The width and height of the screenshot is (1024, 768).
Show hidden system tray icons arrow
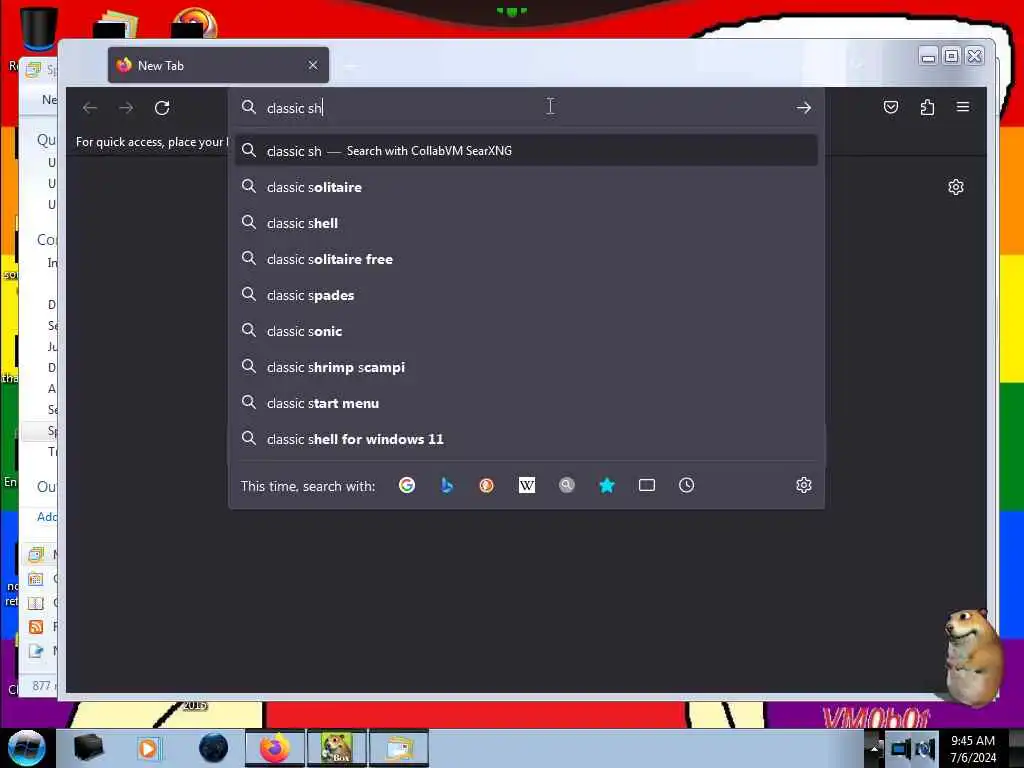click(x=874, y=748)
